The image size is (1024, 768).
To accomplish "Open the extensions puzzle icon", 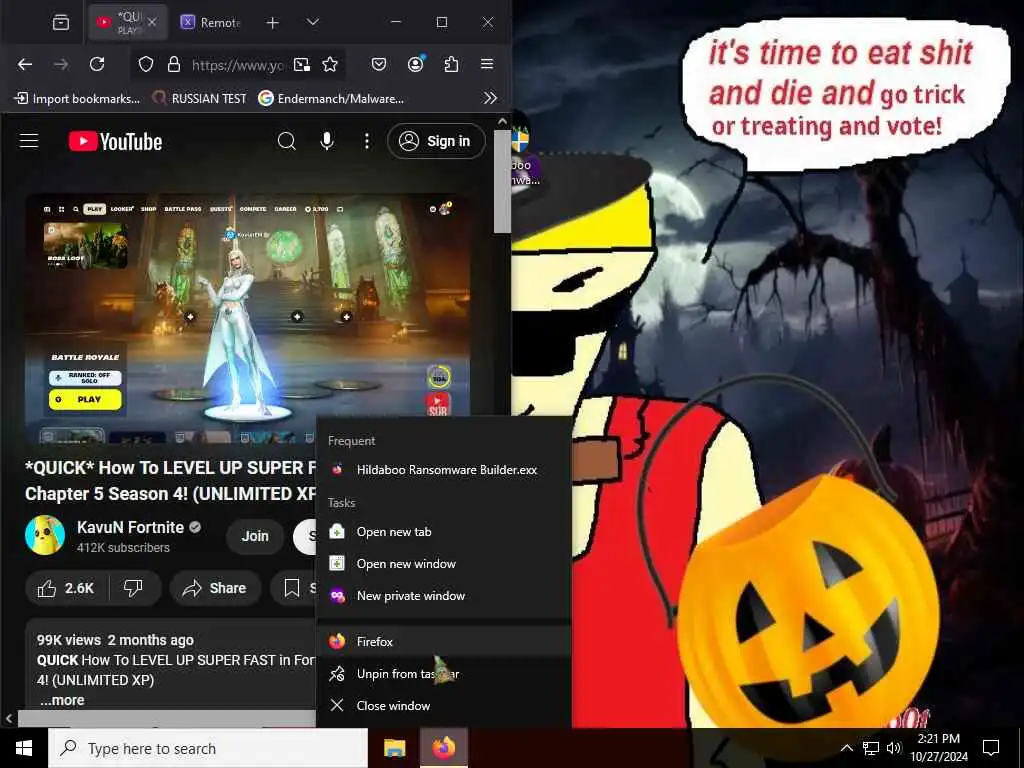I will coord(451,64).
